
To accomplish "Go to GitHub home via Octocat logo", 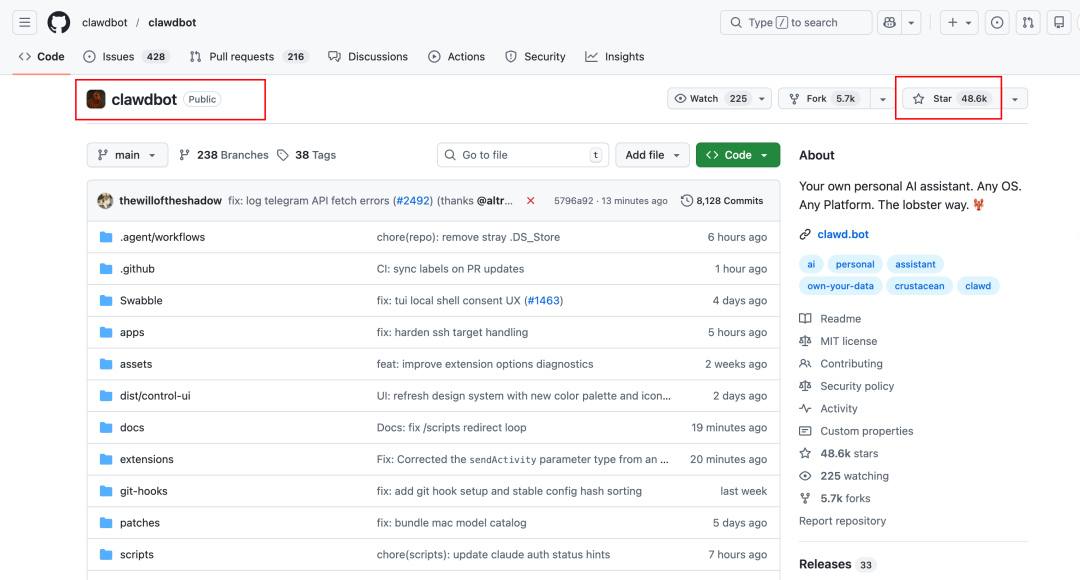I will point(59,23).
